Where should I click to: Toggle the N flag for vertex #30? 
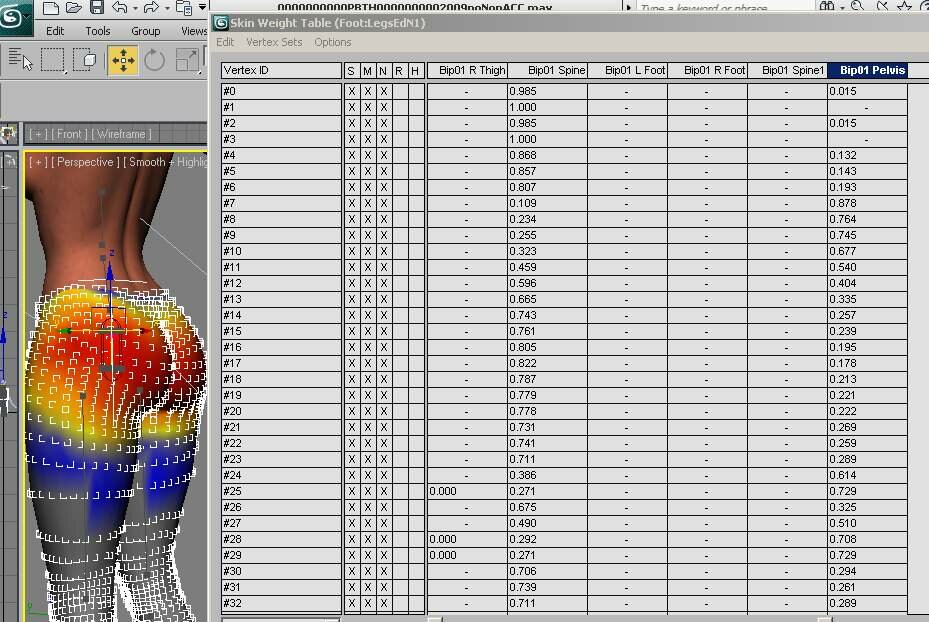pos(383,571)
